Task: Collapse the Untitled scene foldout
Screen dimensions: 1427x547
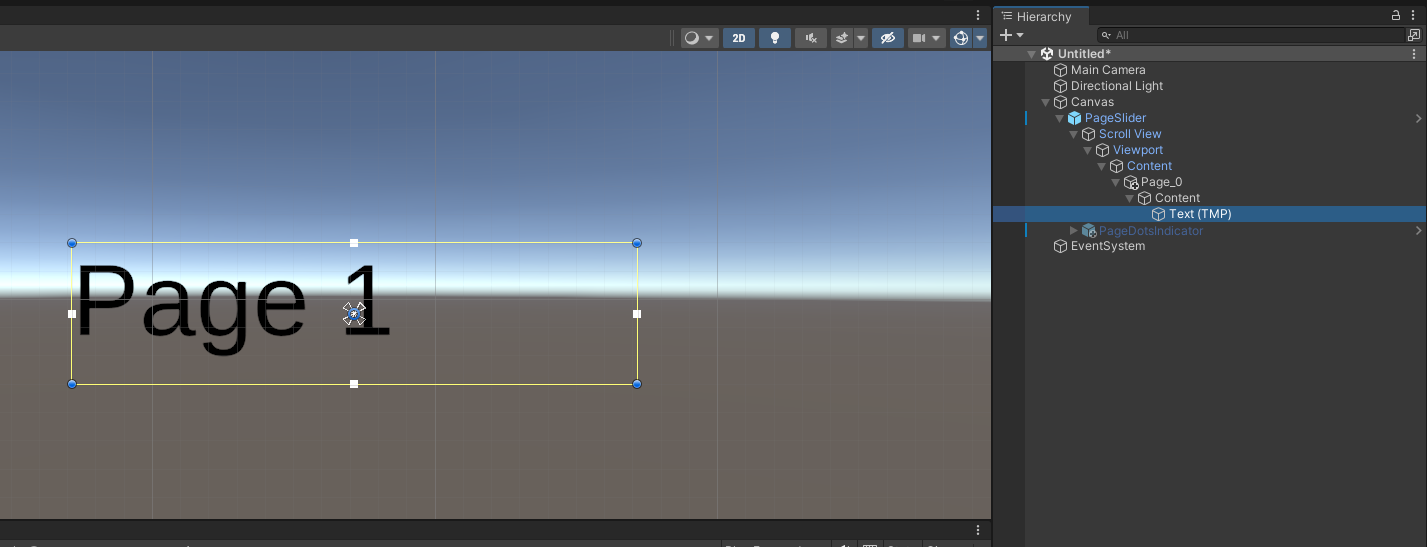Action: coord(1031,54)
